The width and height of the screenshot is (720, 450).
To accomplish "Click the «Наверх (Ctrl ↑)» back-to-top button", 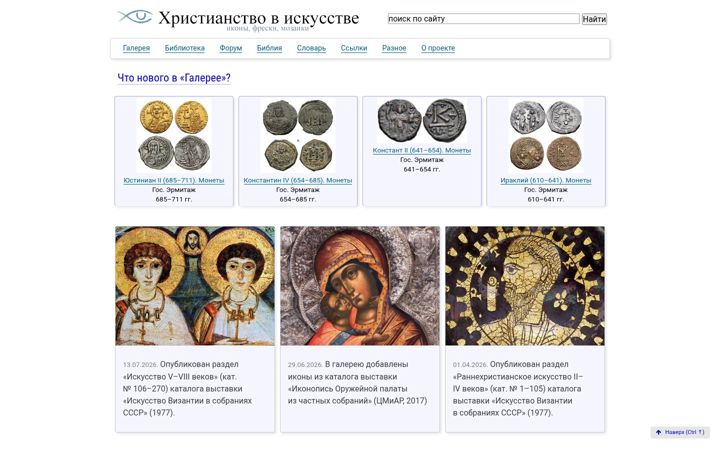I will (680, 432).
